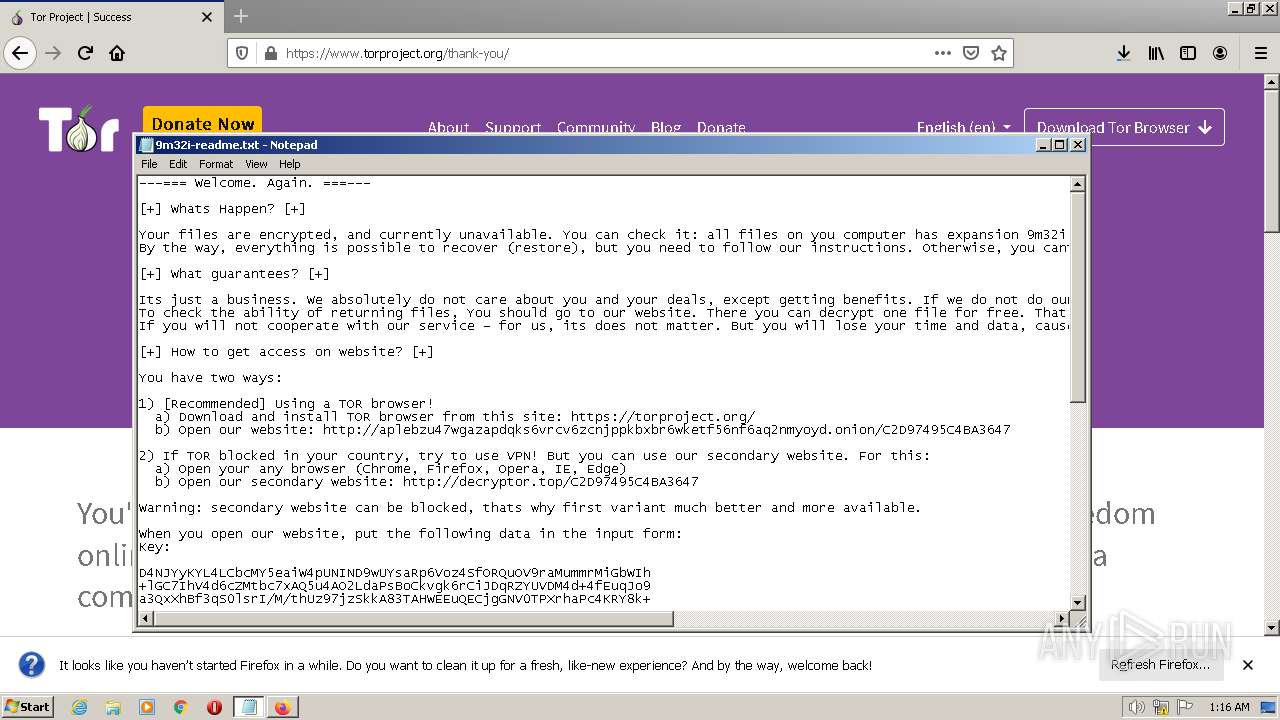Open the Firefox hamburger menu

point(1260,53)
